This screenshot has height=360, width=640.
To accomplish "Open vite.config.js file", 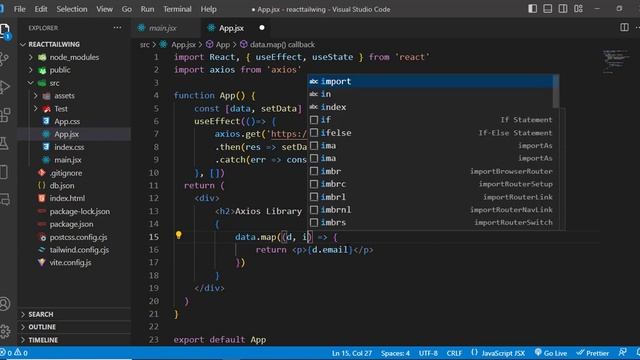I will click(70, 262).
